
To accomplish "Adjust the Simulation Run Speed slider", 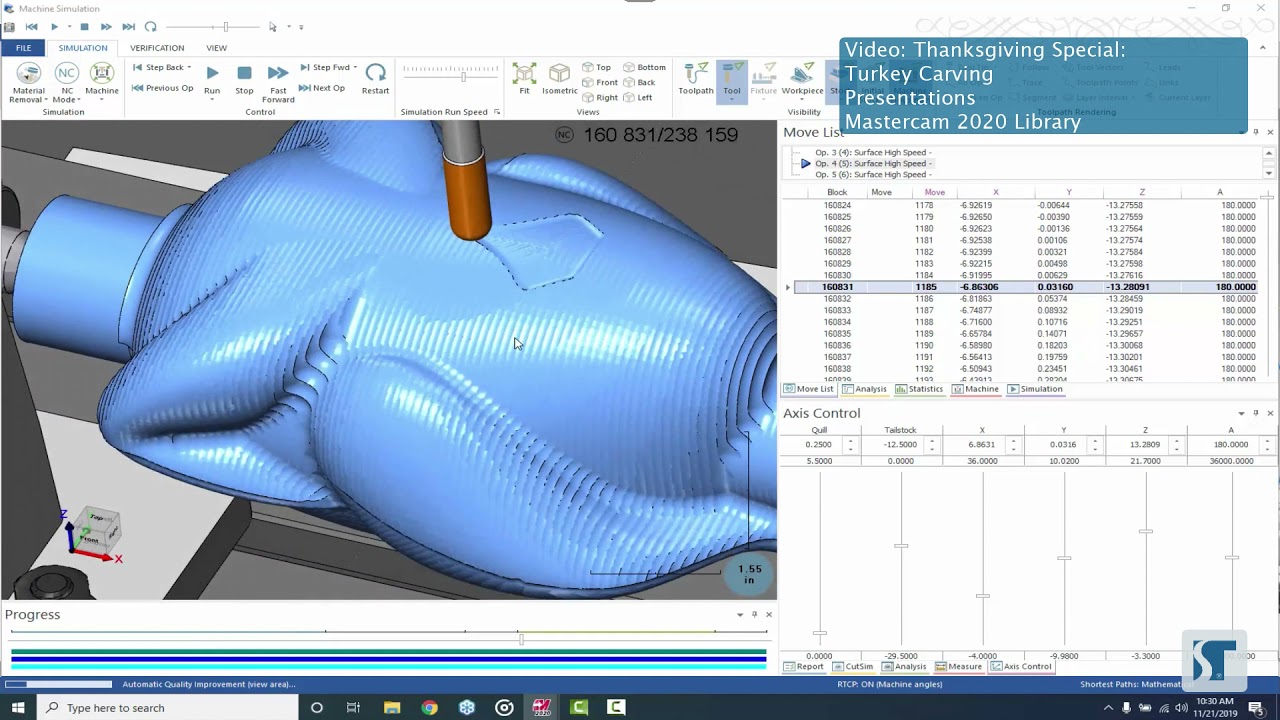I will (463, 76).
